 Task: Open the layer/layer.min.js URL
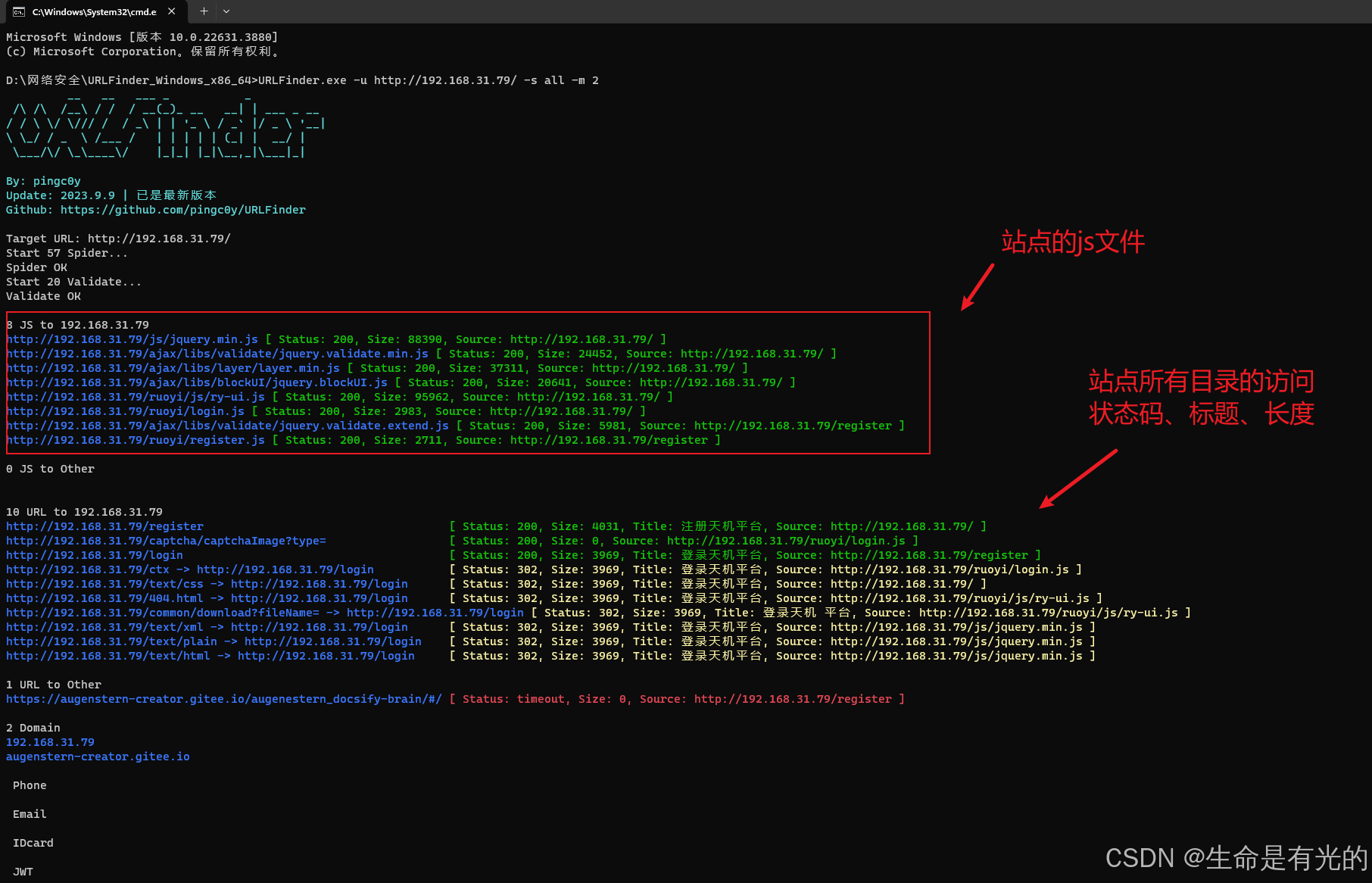point(173,368)
